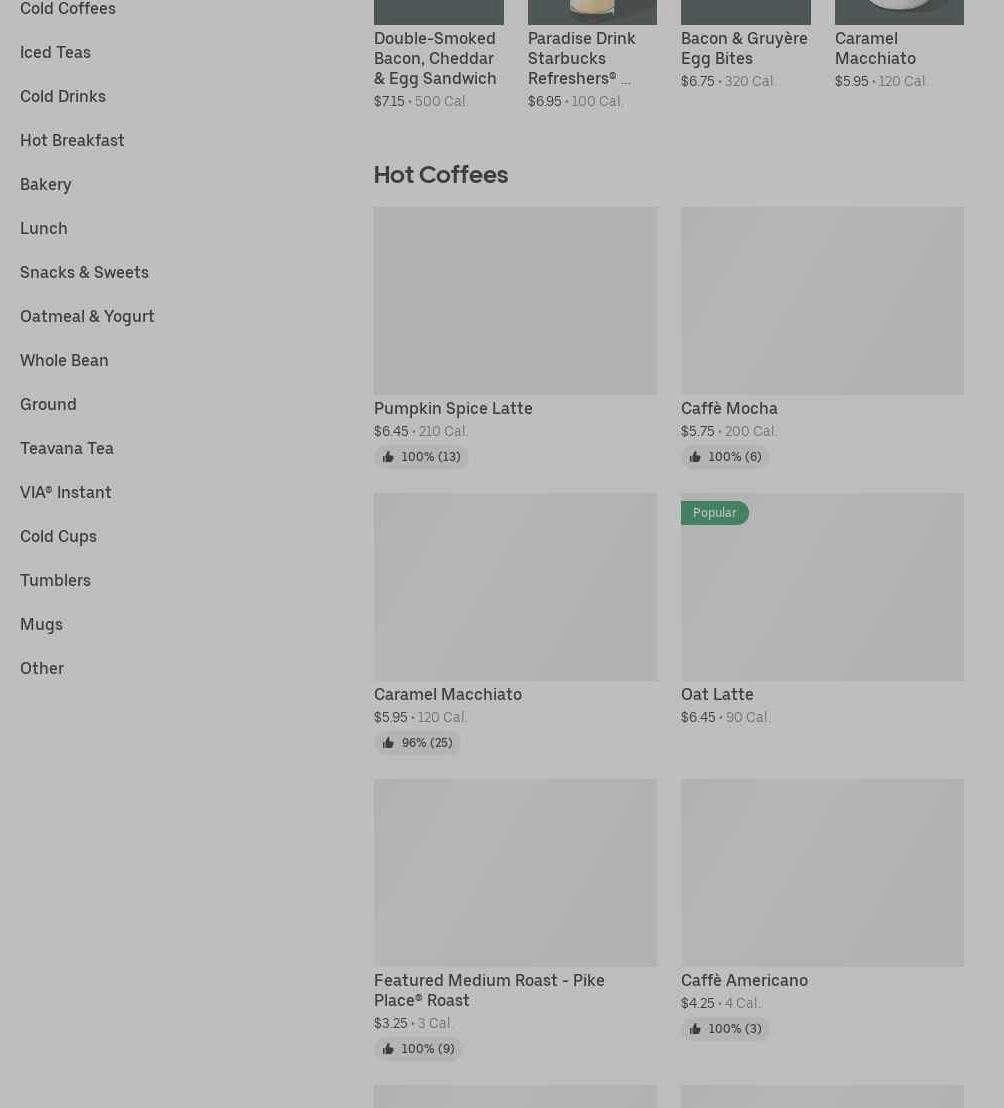Click the Popular badge on Oat Latte

714,513
